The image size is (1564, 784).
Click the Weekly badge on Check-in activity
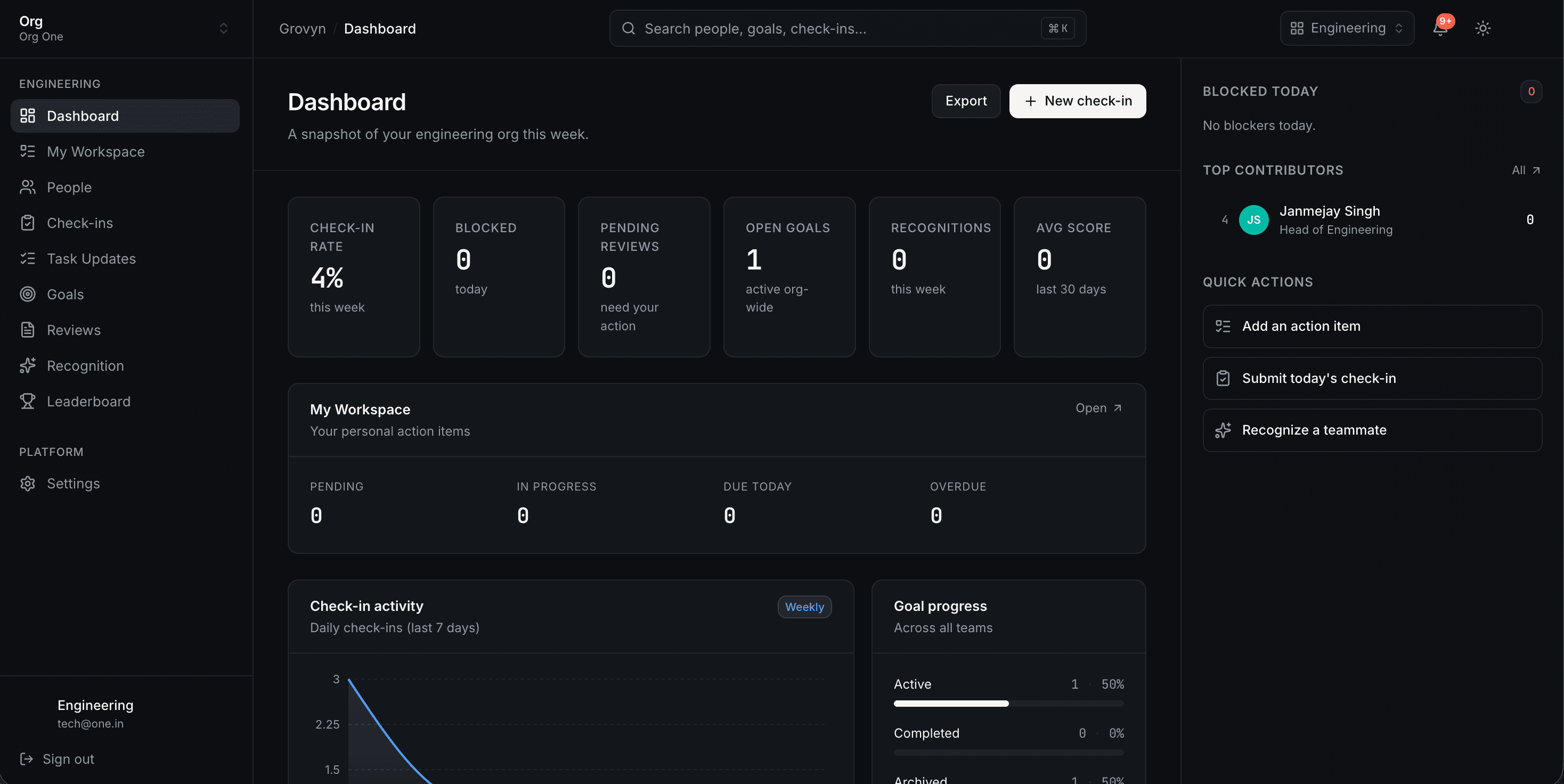[804, 607]
